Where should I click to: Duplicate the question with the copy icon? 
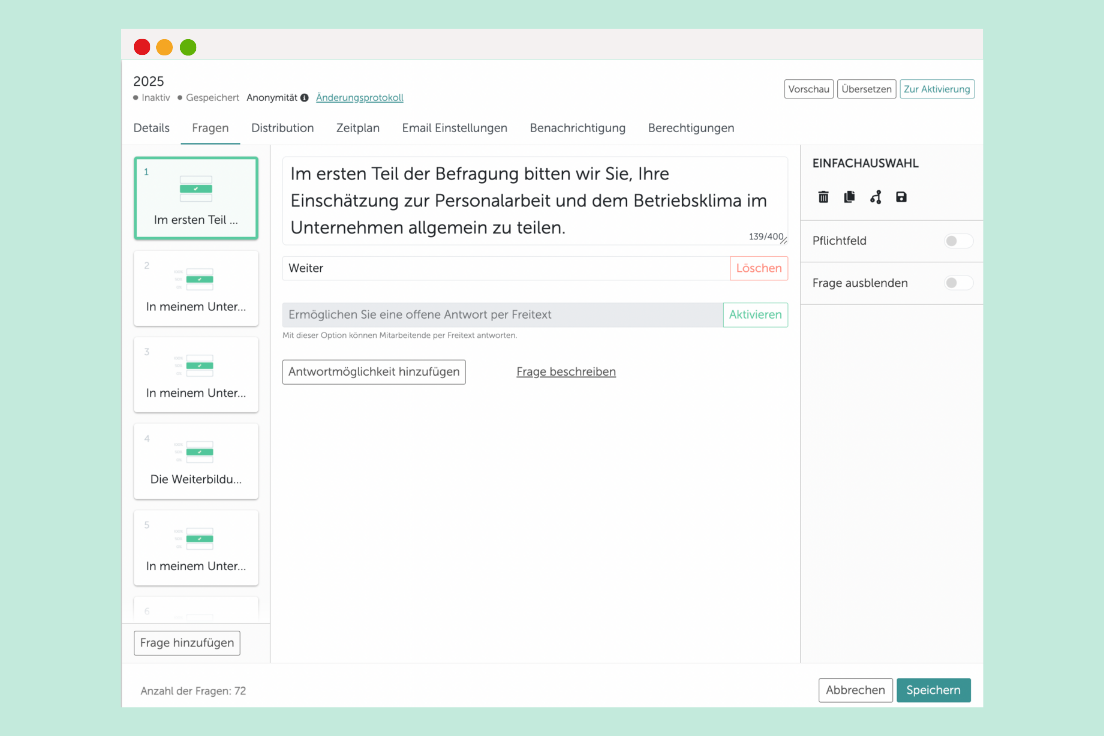click(x=849, y=197)
